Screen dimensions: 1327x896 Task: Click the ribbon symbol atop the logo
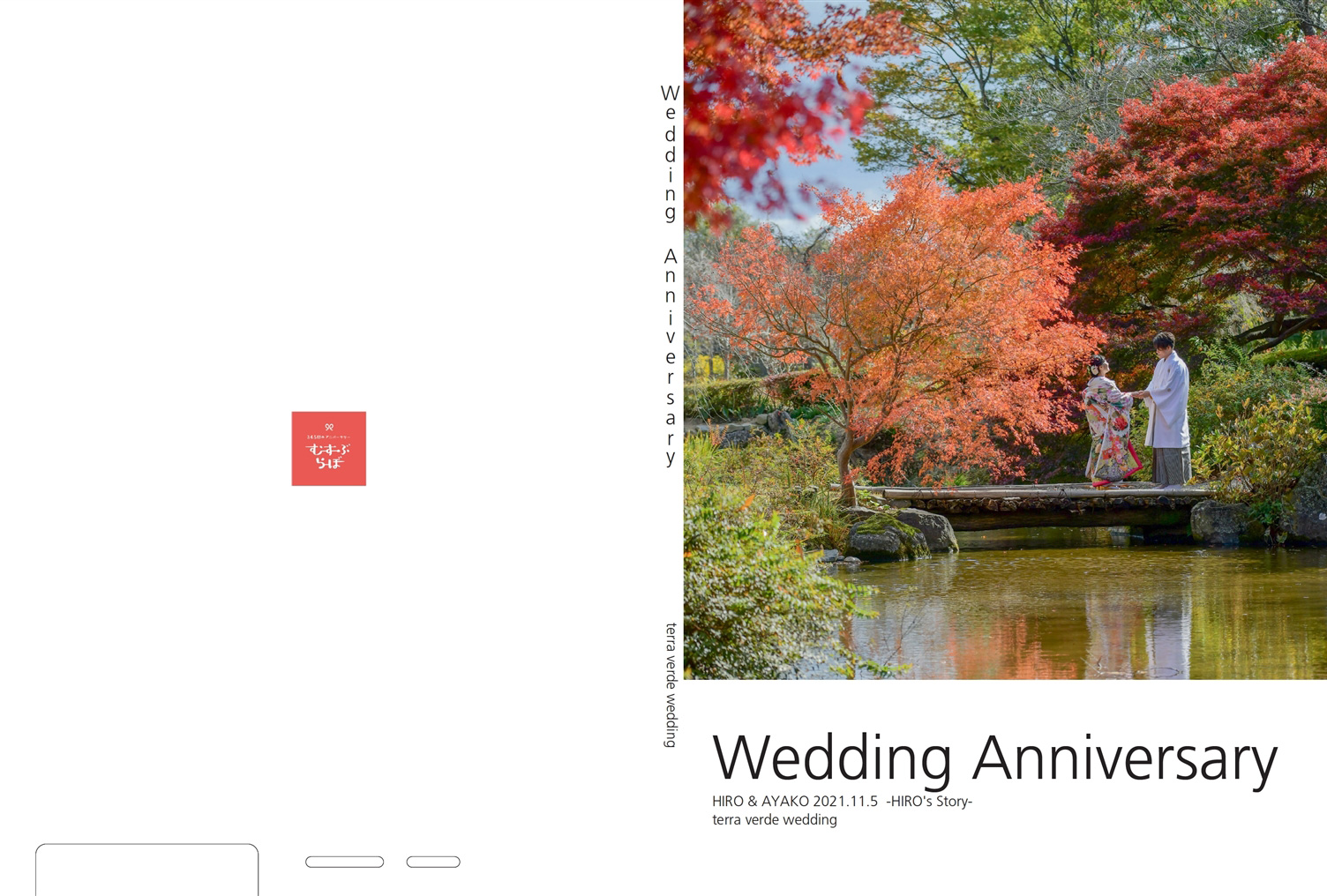coord(329,427)
